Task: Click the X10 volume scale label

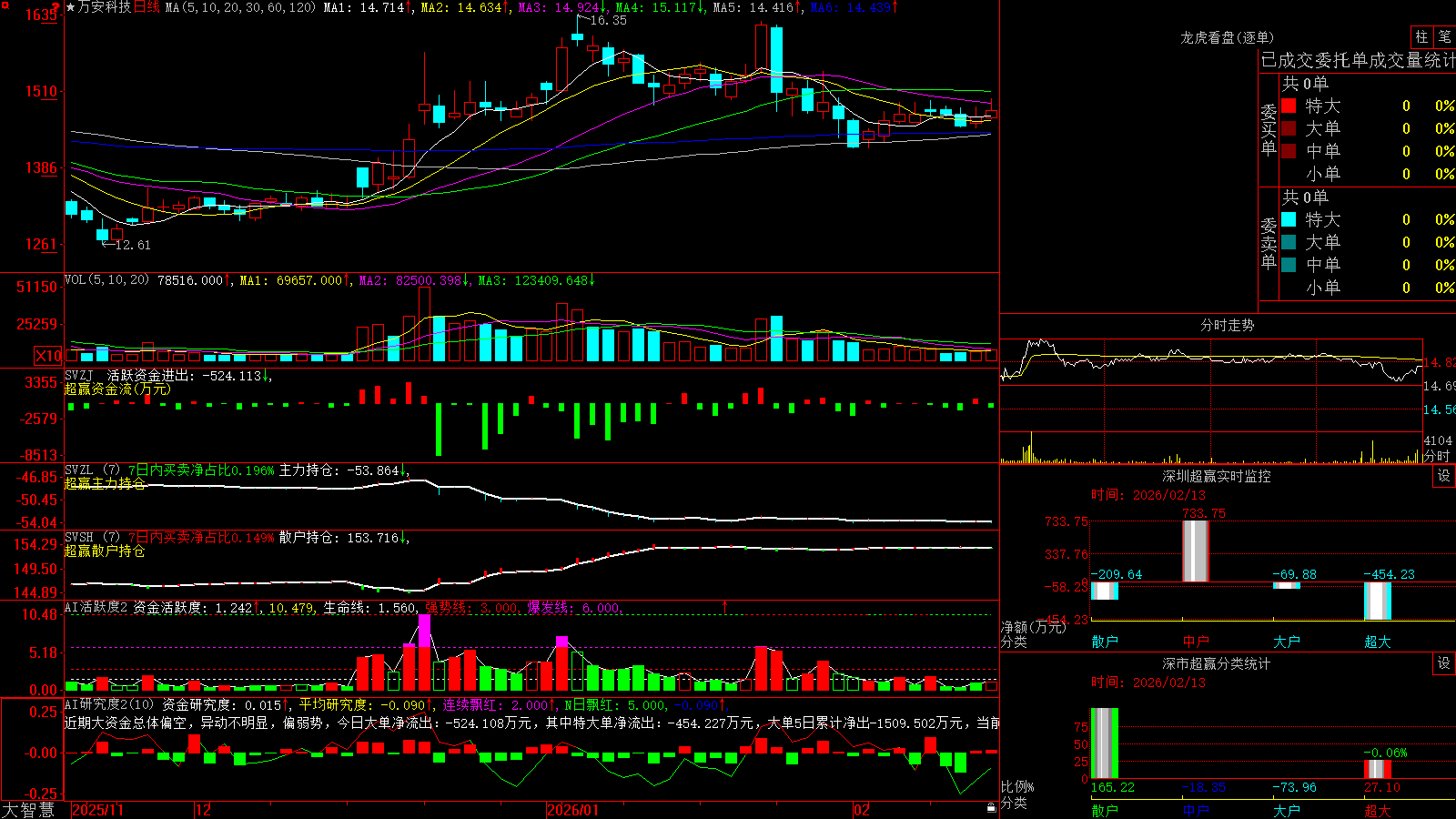Action: tap(48, 356)
